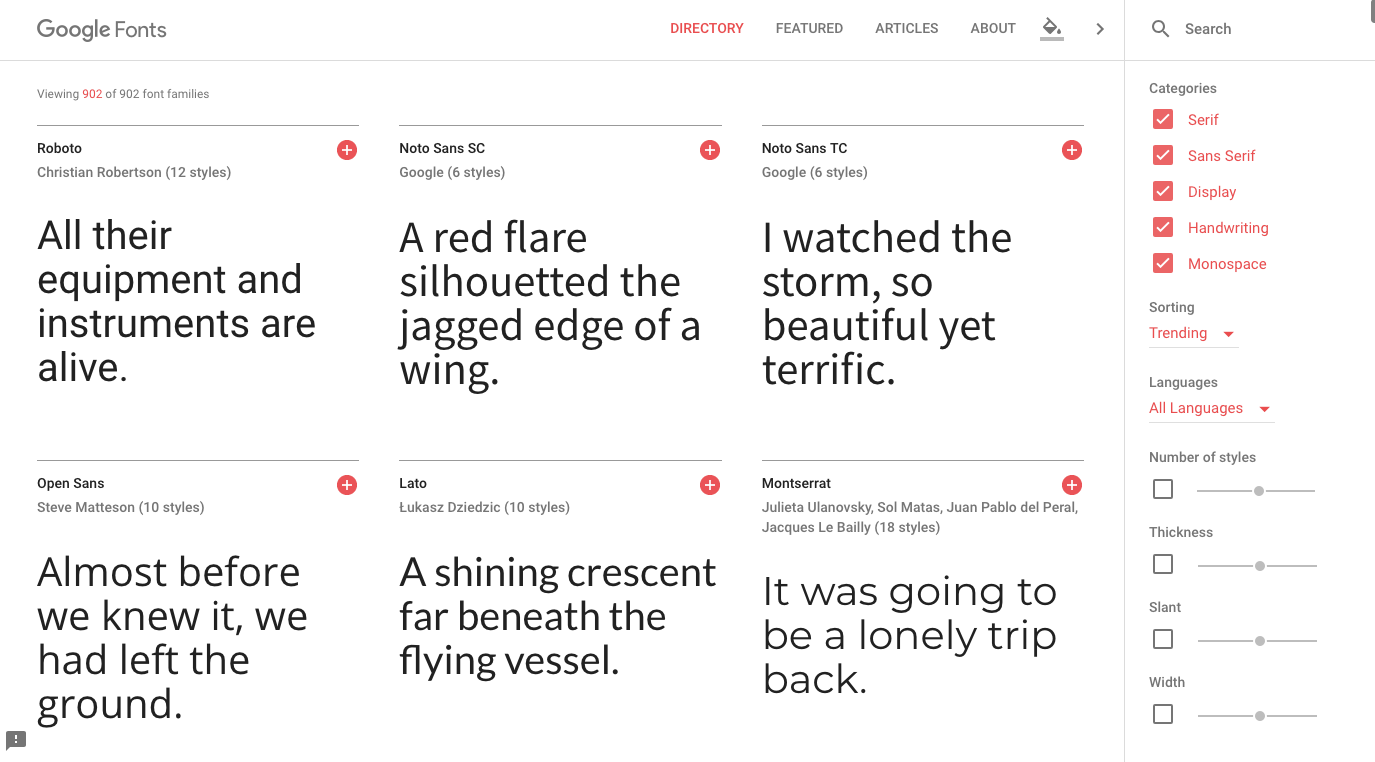Add Noto Sans SC to selection

pyautogui.click(x=710, y=150)
